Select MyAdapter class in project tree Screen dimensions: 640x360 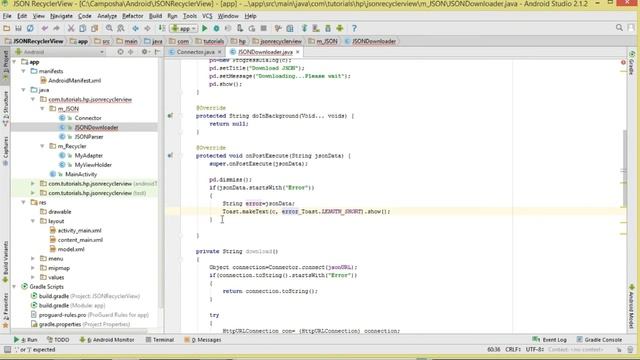tap(89, 156)
